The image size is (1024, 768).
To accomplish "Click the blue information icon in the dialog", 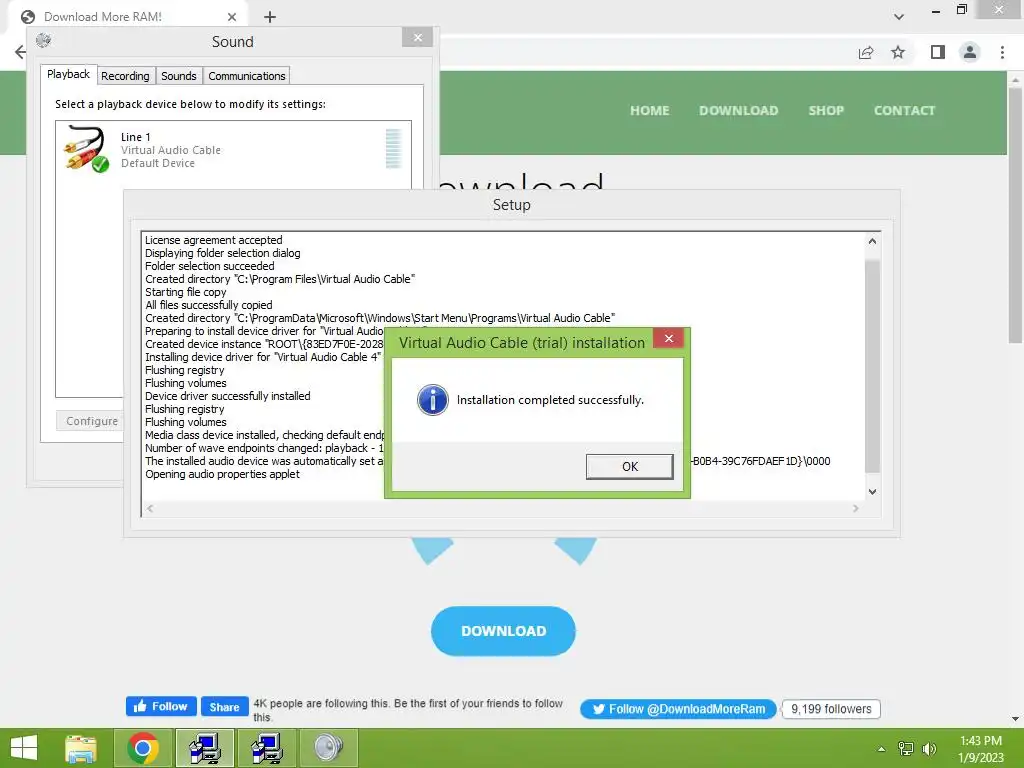I will (x=432, y=400).
